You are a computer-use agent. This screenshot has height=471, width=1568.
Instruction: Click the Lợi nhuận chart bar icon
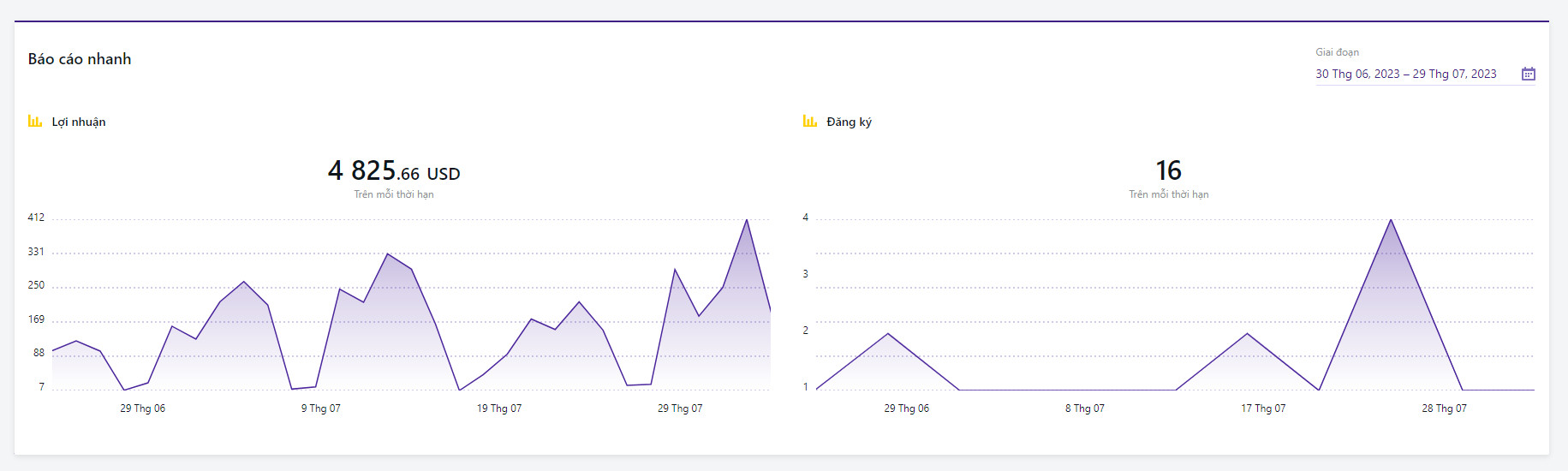click(x=35, y=121)
